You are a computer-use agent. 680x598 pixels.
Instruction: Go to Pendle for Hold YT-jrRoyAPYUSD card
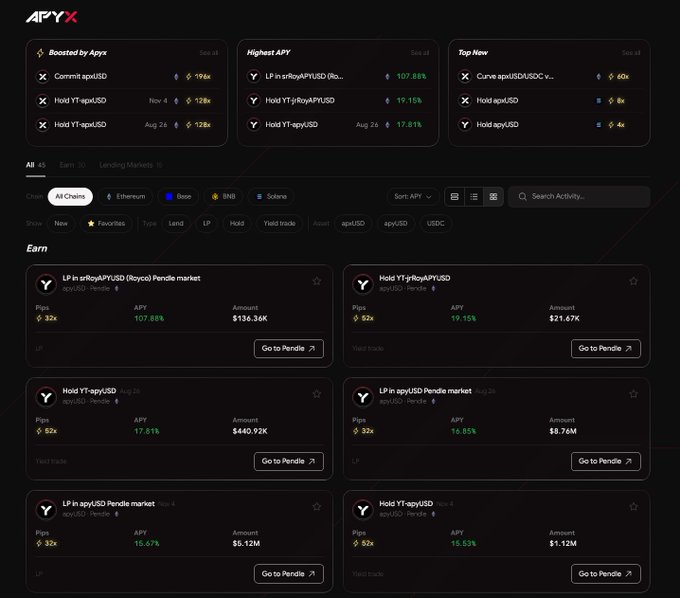click(x=605, y=349)
